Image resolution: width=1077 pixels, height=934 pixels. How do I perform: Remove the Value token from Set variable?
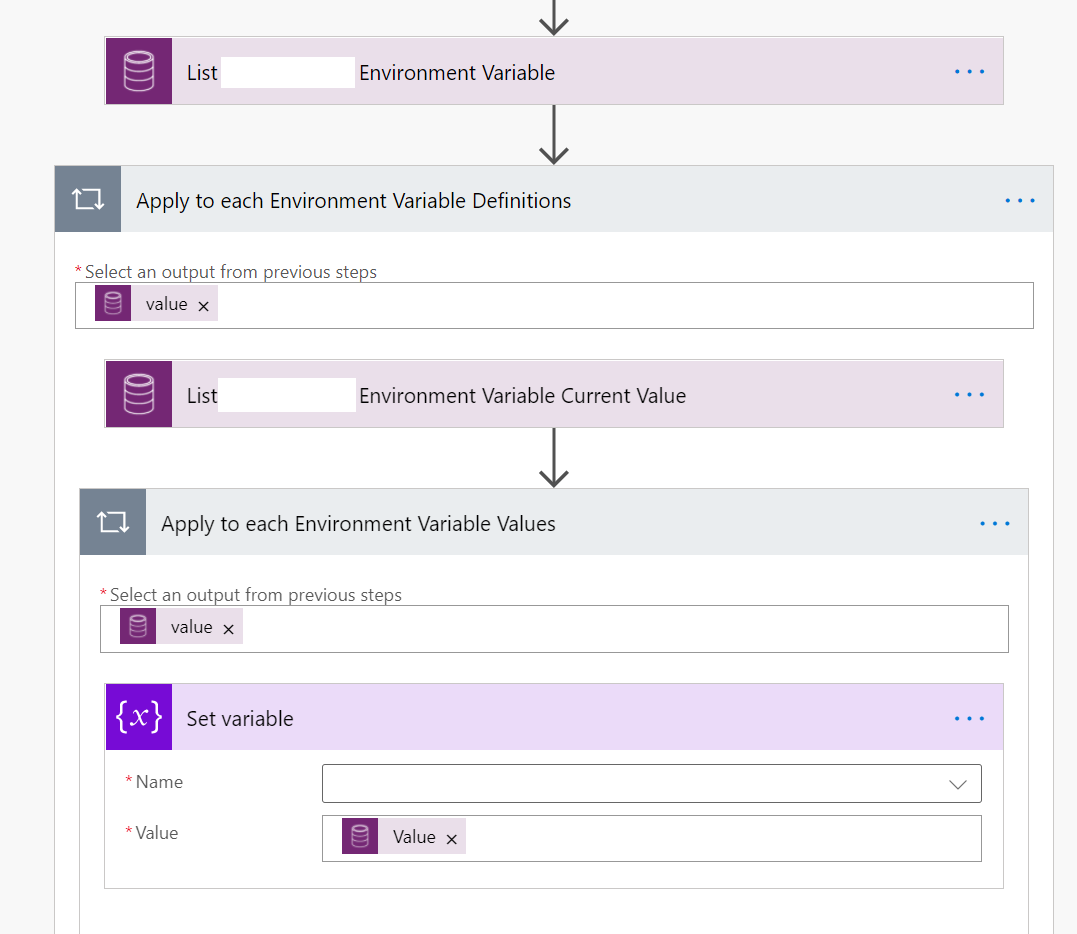point(452,837)
